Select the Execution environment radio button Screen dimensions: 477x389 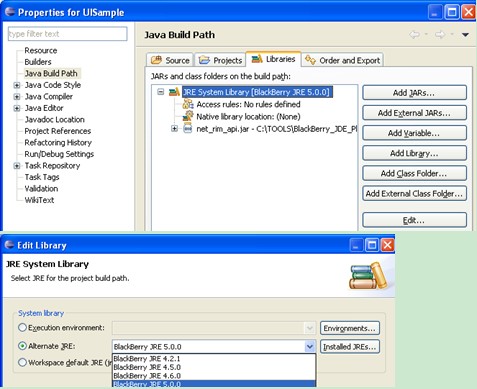22,328
